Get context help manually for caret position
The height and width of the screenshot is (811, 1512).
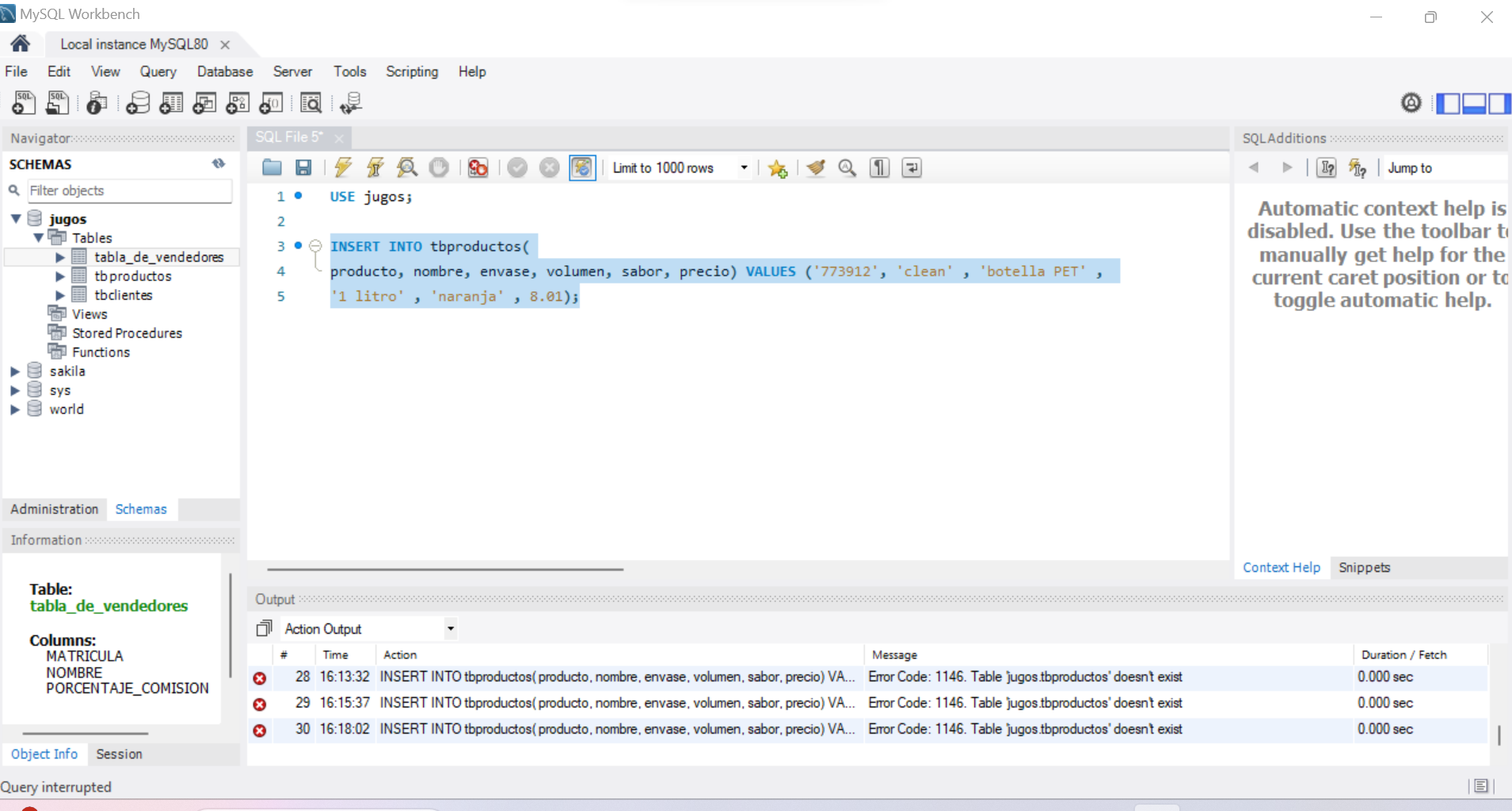[x=1327, y=167]
